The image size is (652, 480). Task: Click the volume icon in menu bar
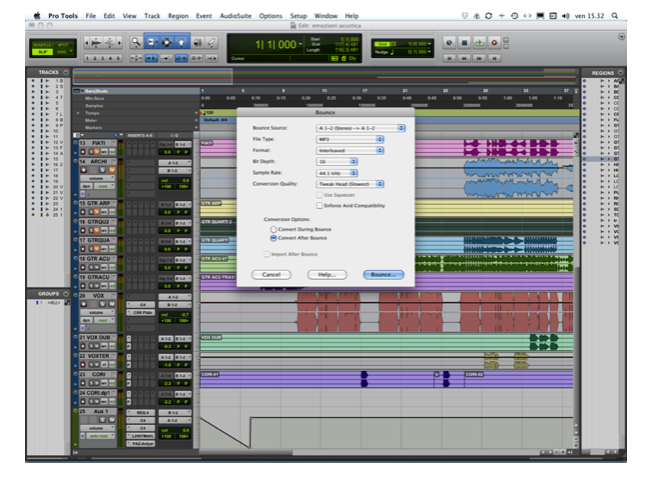coord(566,16)
